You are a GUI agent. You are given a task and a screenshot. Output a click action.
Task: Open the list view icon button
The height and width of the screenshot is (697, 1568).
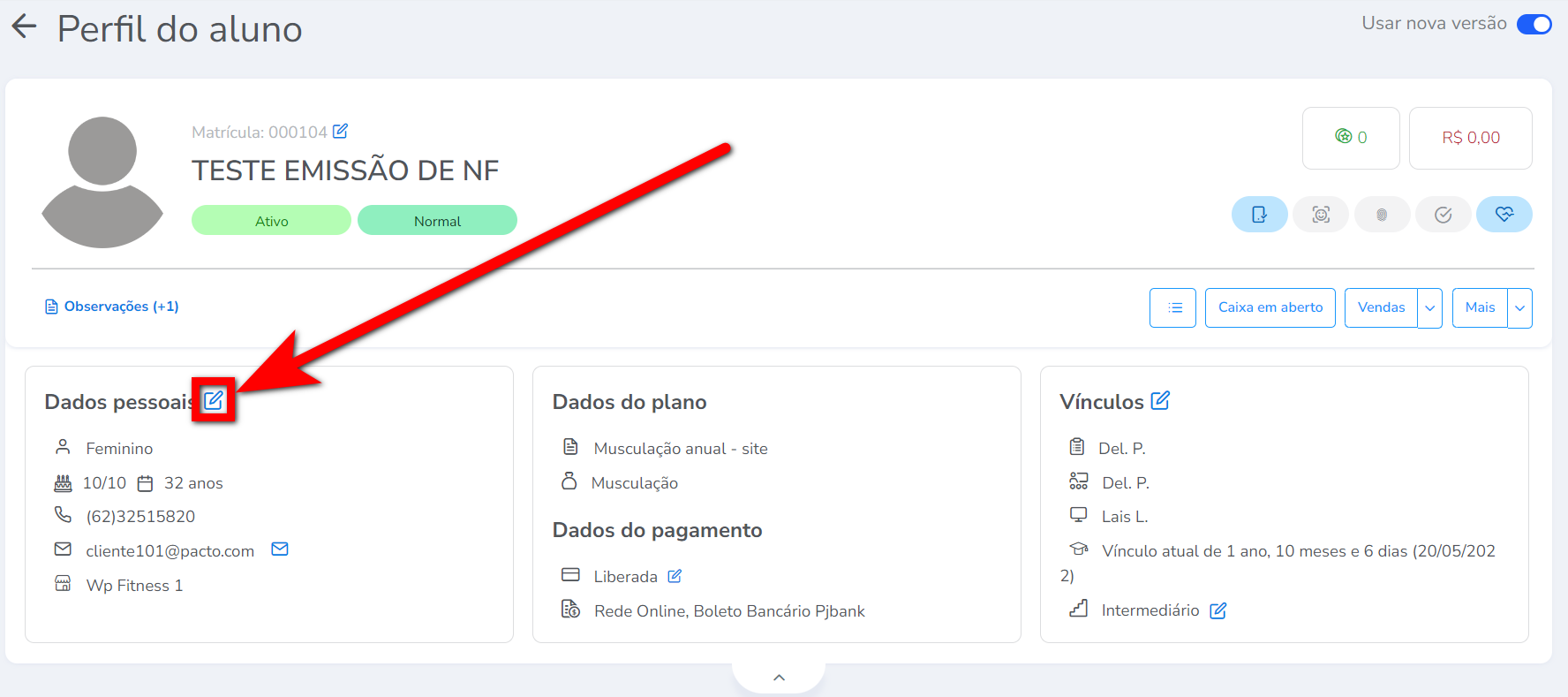click(x=1172, y=307)
